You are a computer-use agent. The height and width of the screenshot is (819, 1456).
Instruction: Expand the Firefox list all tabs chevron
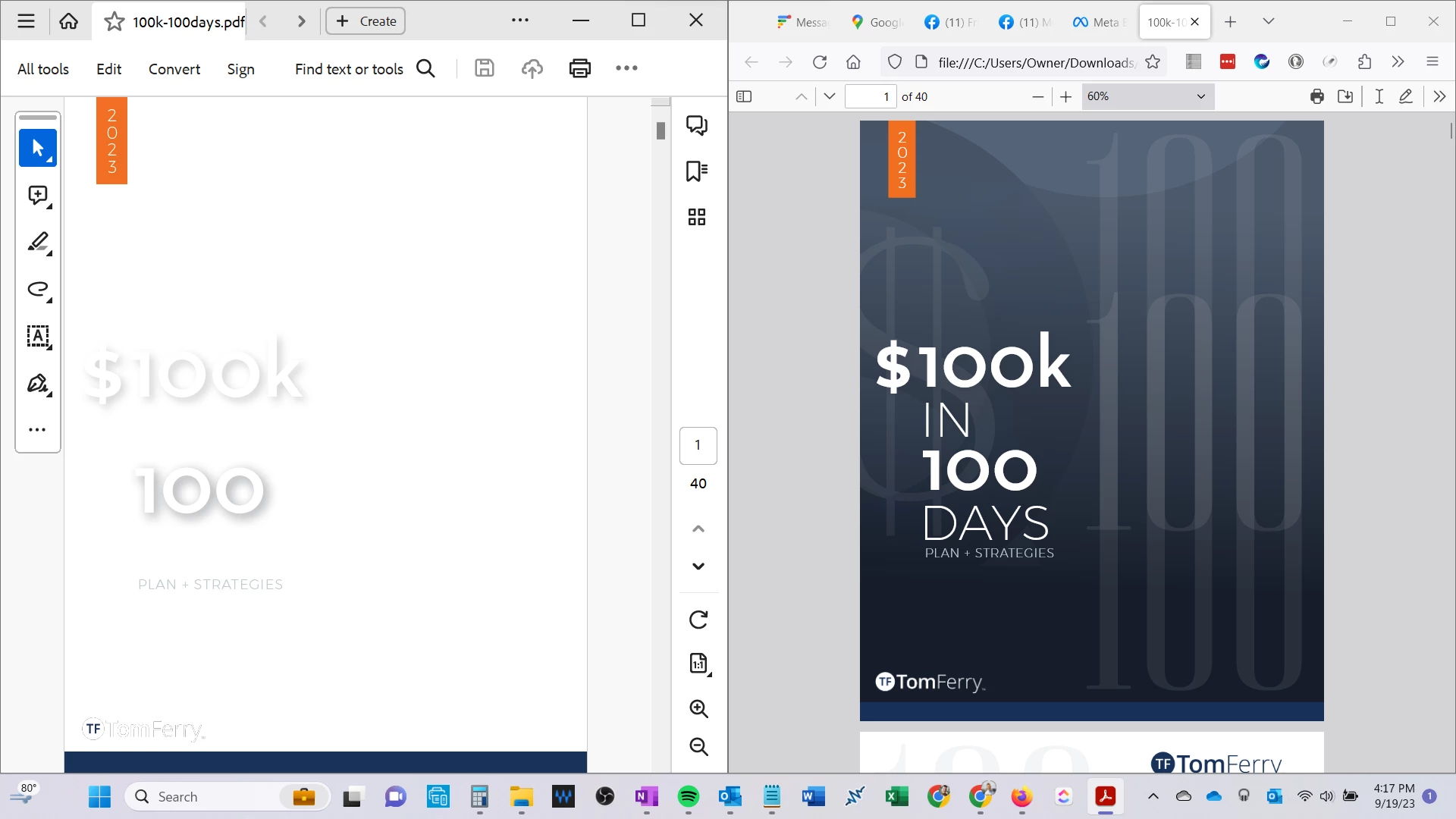1268,21
